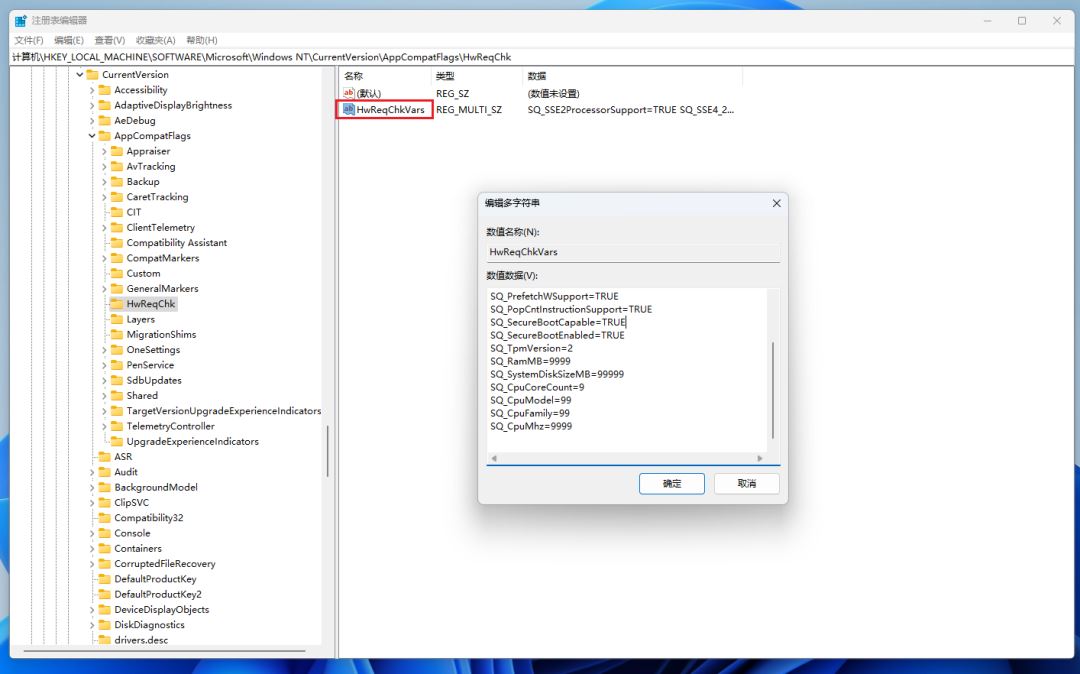This screenshot has width=1080, height=674.
Task: Click the SQ_TpmVersion=2 line in value data
Action: 531,348
